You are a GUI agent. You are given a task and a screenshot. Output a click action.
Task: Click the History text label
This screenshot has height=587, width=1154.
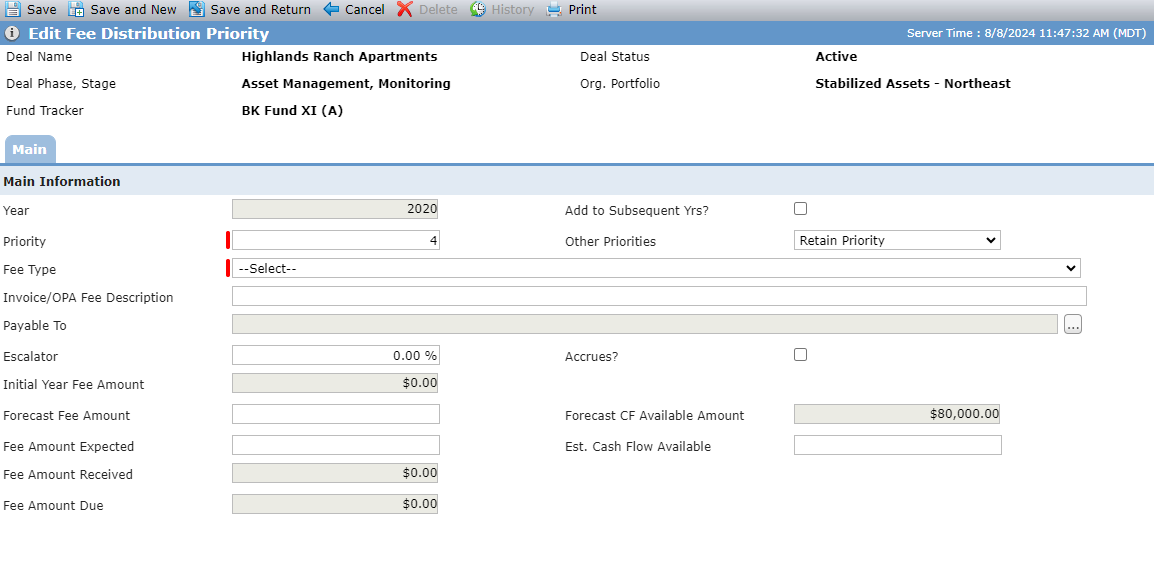(513, 10)
